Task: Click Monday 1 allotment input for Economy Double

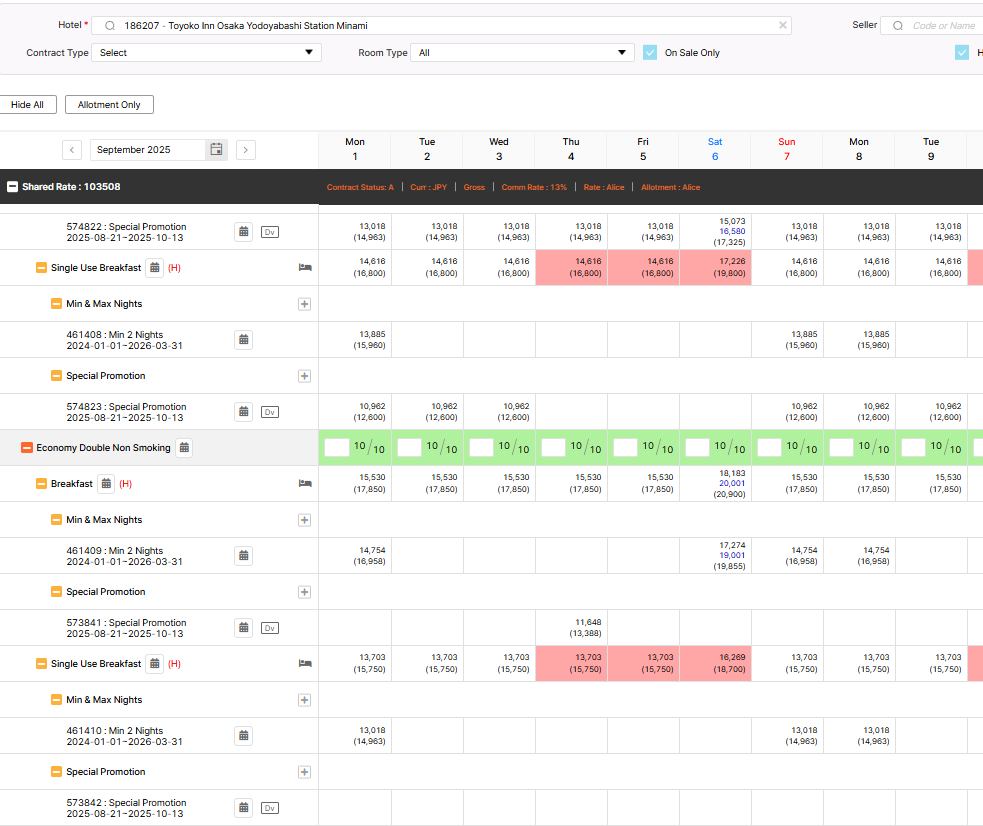Action: [x=337, y=448]
